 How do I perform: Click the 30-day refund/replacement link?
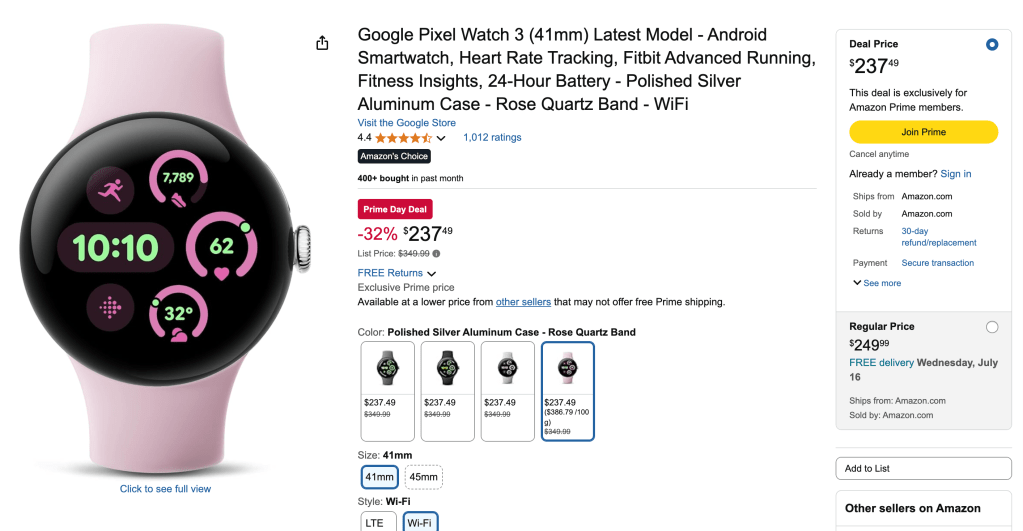938,237
